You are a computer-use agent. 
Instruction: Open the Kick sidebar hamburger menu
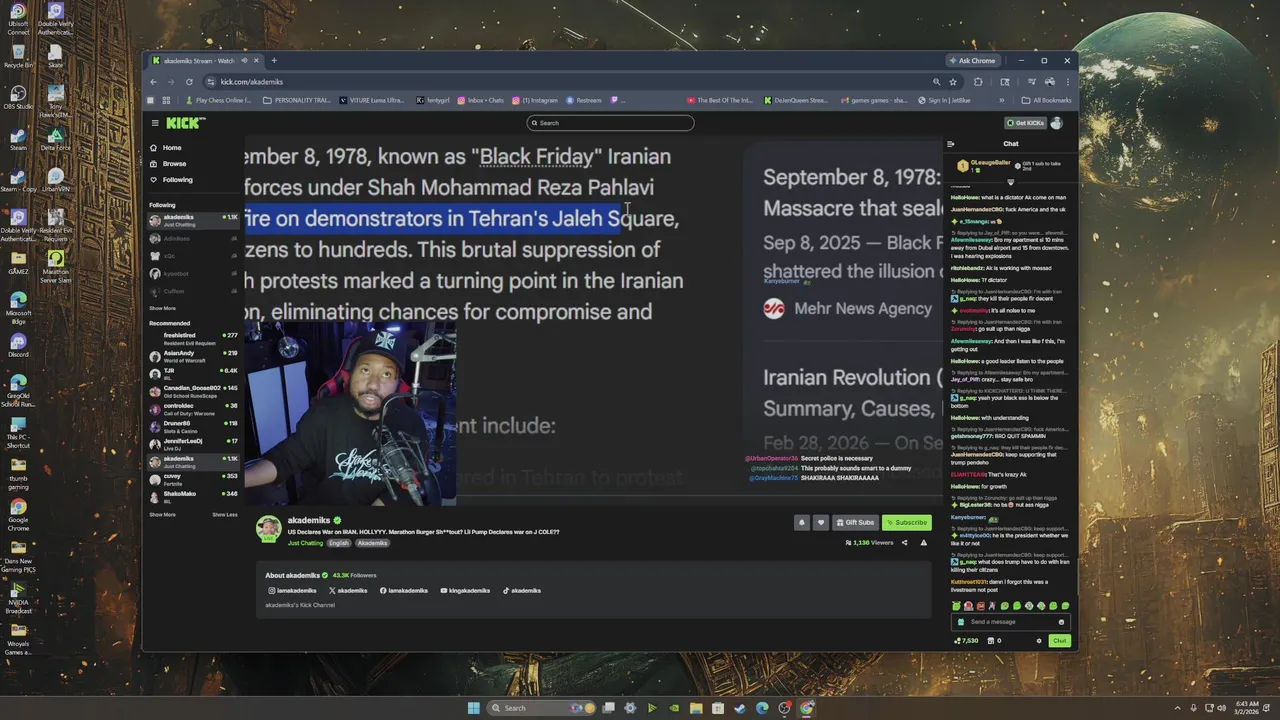click(x=155, y=123)
